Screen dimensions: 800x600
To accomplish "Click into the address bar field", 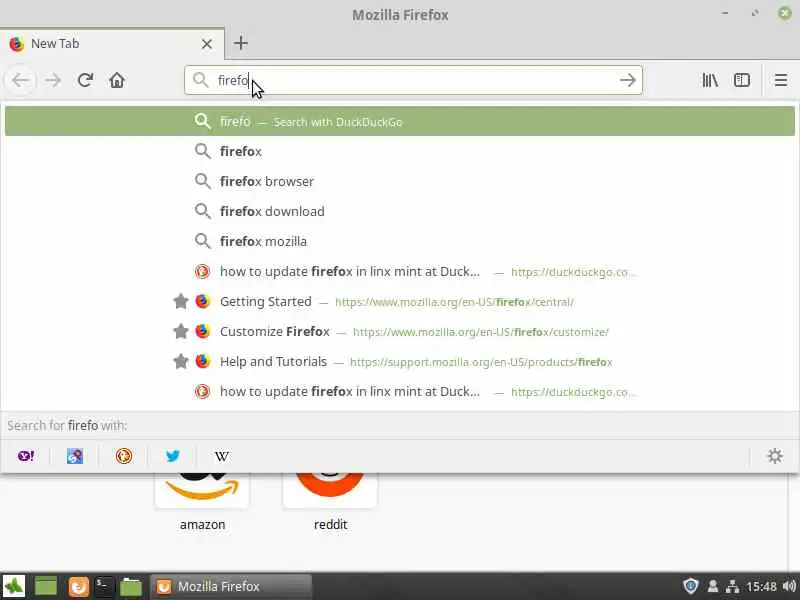I will pos(413,80).
